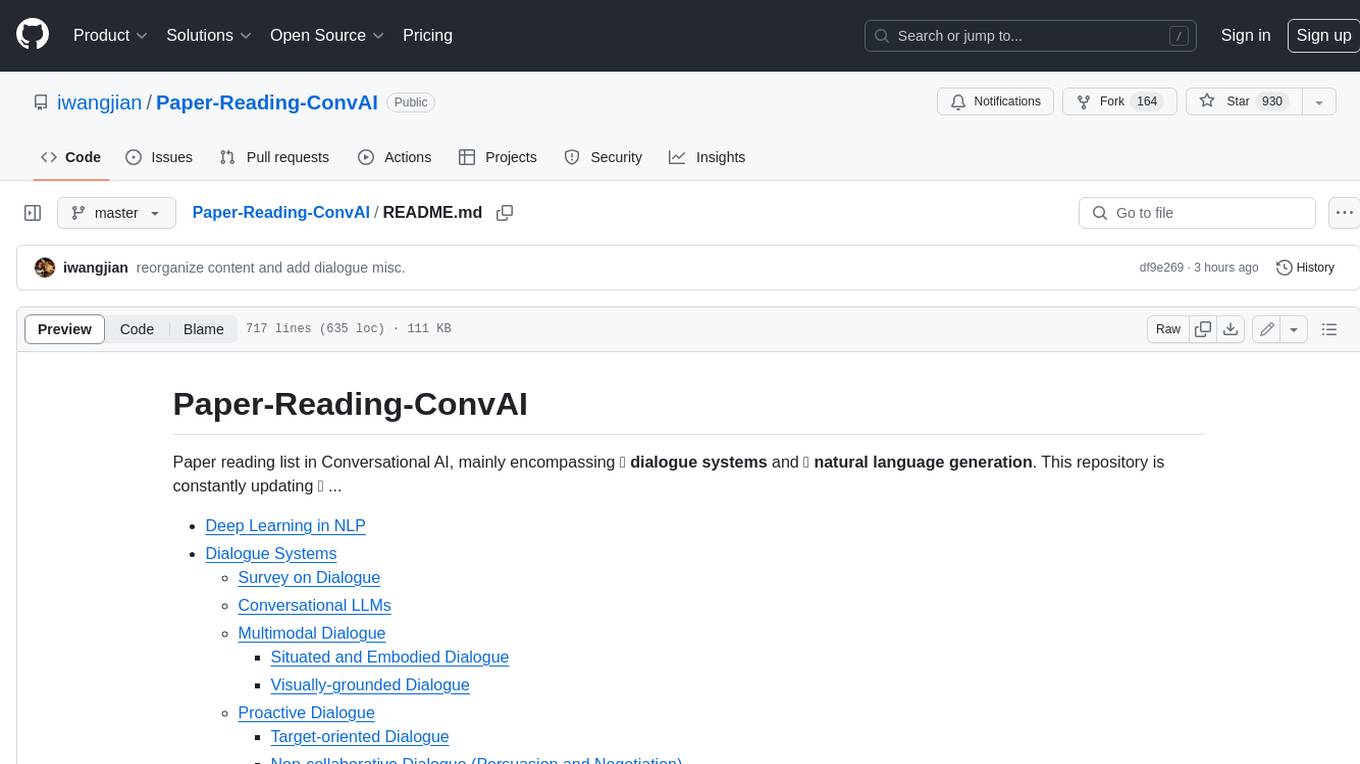Switch to the Actions tab

(x=394, y=157)
